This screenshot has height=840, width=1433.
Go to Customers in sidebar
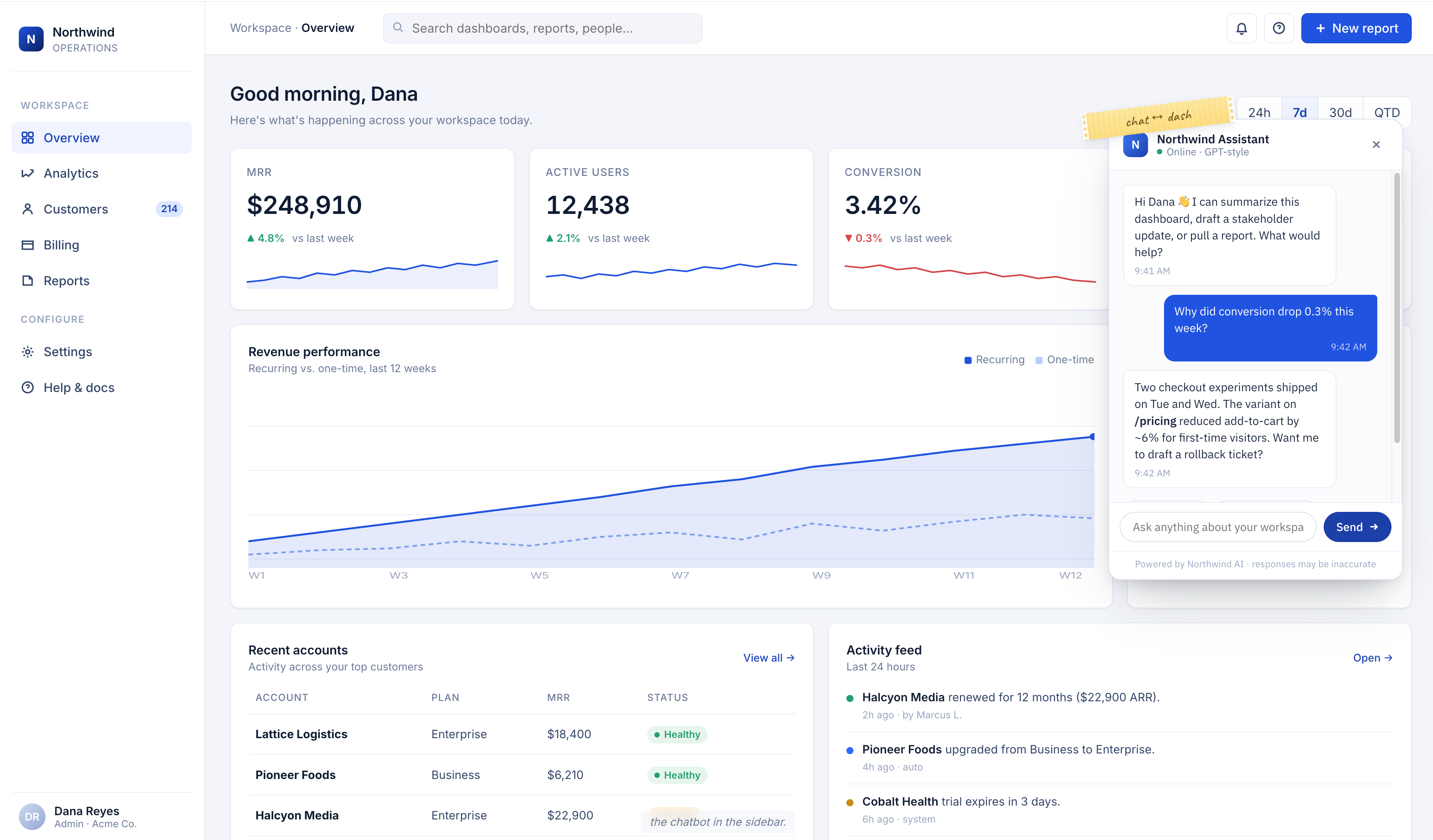tap(76, 209)
